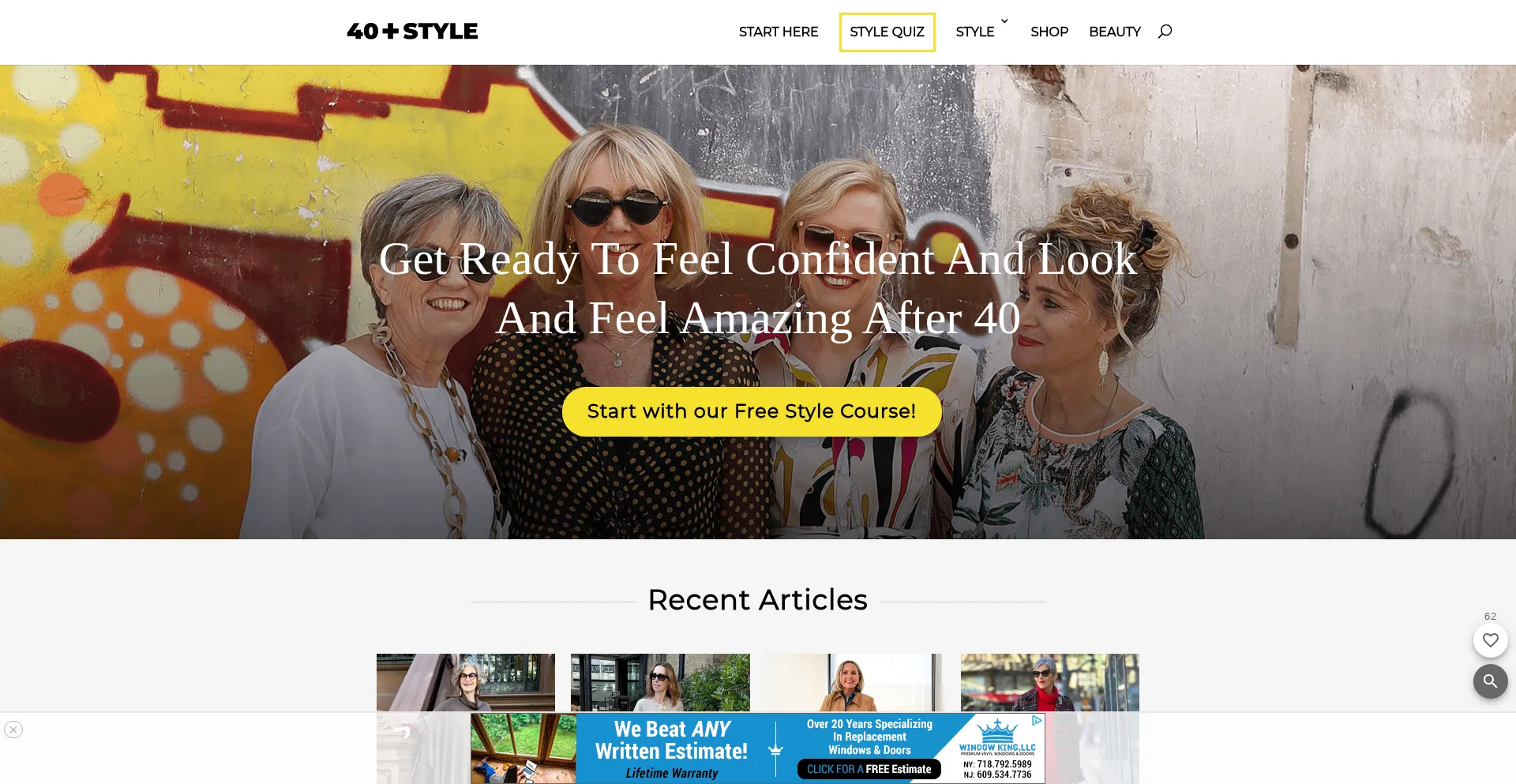Click the heart favorite icon
The image size is (1516, 784).
coord(1490,640)
